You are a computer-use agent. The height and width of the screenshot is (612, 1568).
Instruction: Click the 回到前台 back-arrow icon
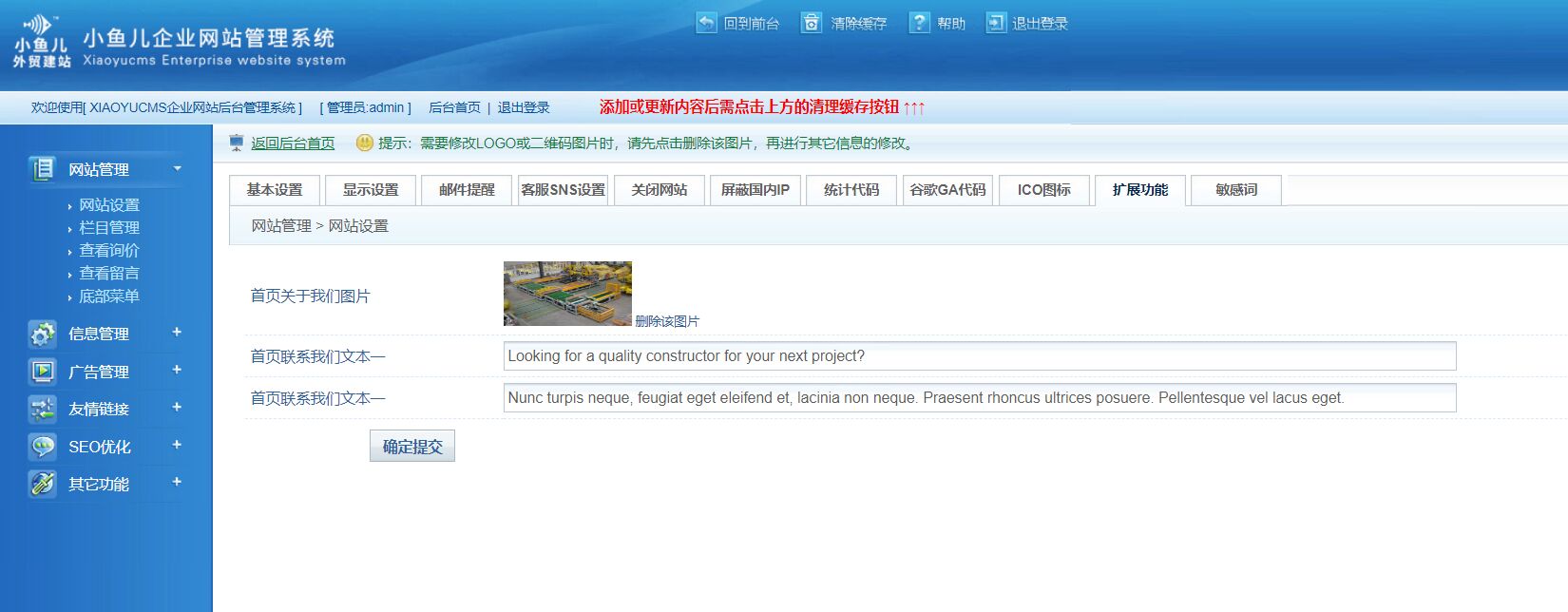pyautogui.click(x=706, y=23)
